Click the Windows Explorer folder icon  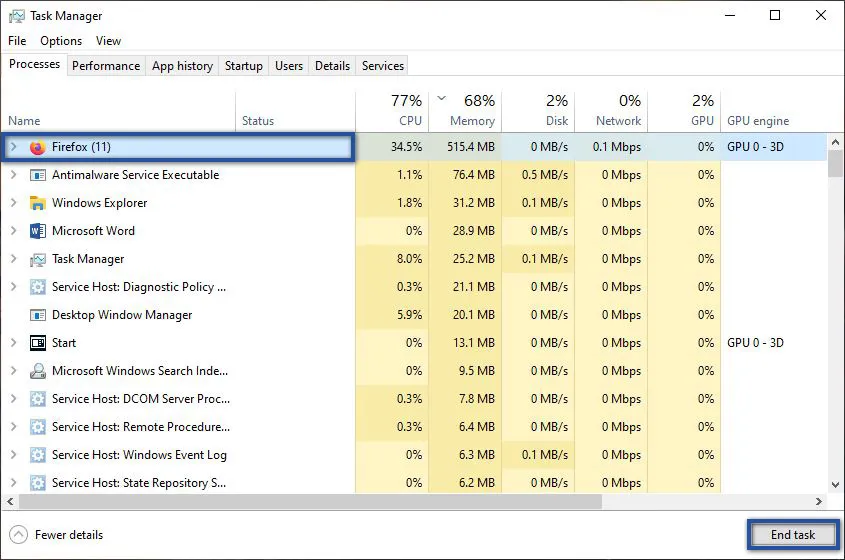[x=37, y=203]
